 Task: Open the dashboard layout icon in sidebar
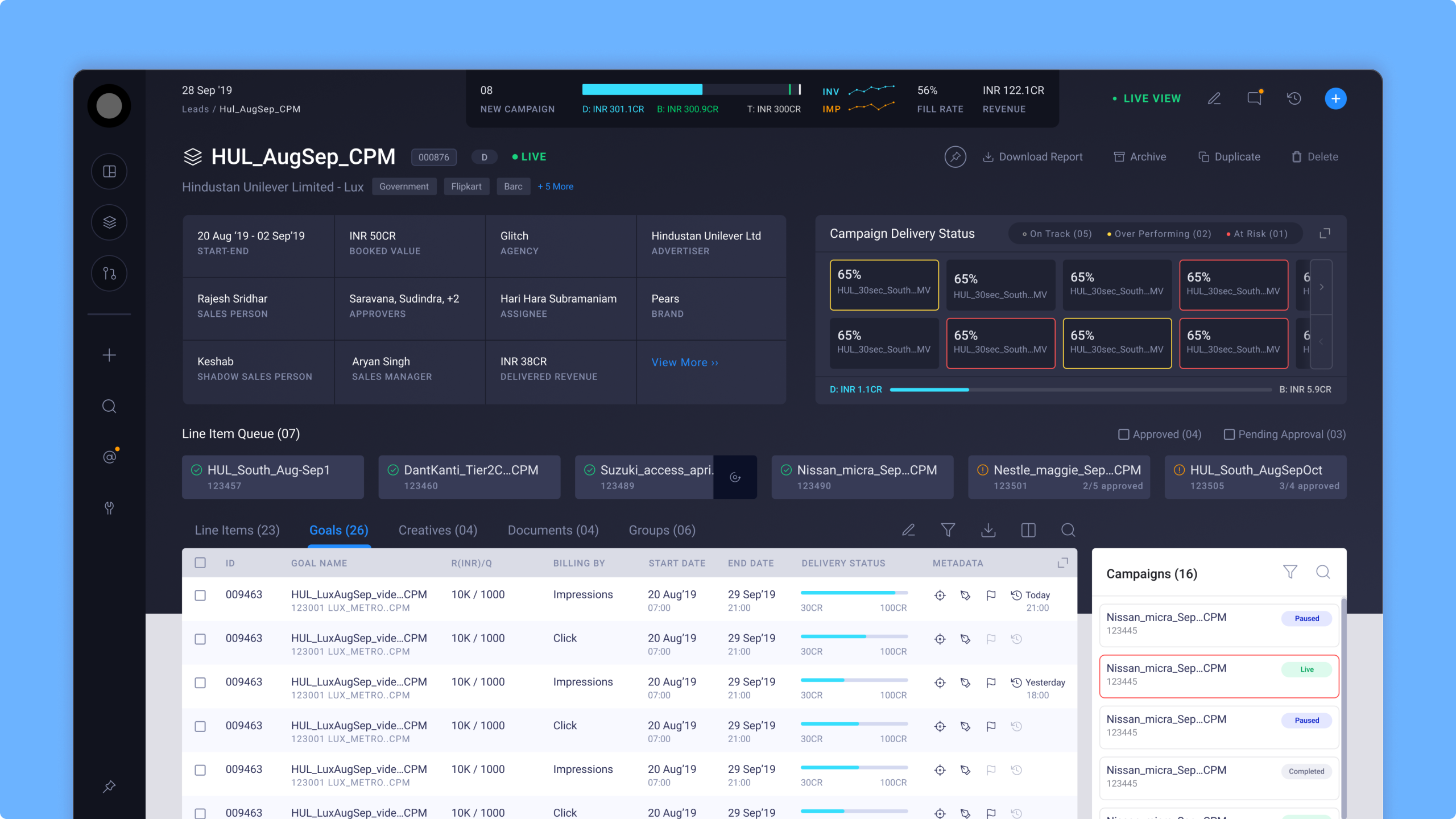click(x=109, y=171)
